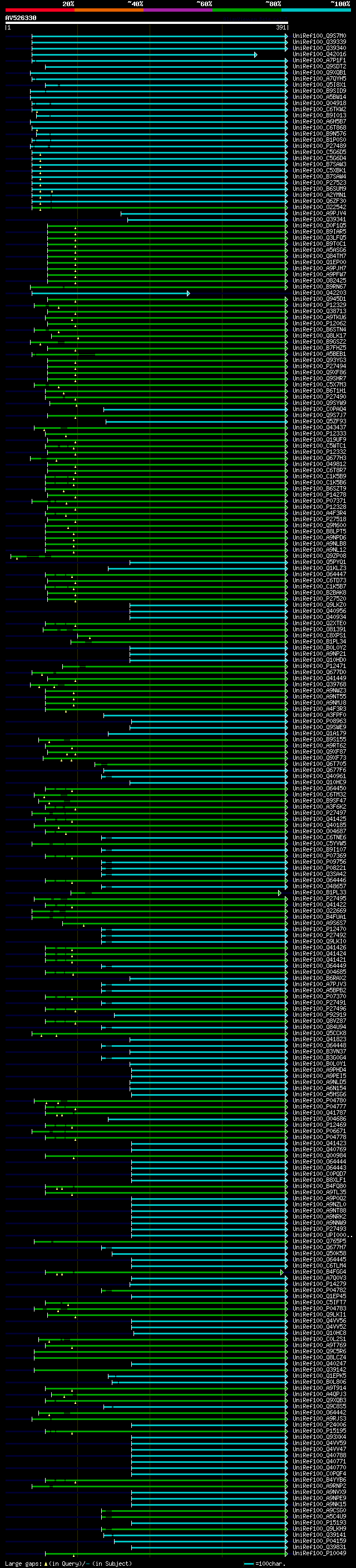
Task: Select label UniRef100_P12471
Action: click(319, 666)
